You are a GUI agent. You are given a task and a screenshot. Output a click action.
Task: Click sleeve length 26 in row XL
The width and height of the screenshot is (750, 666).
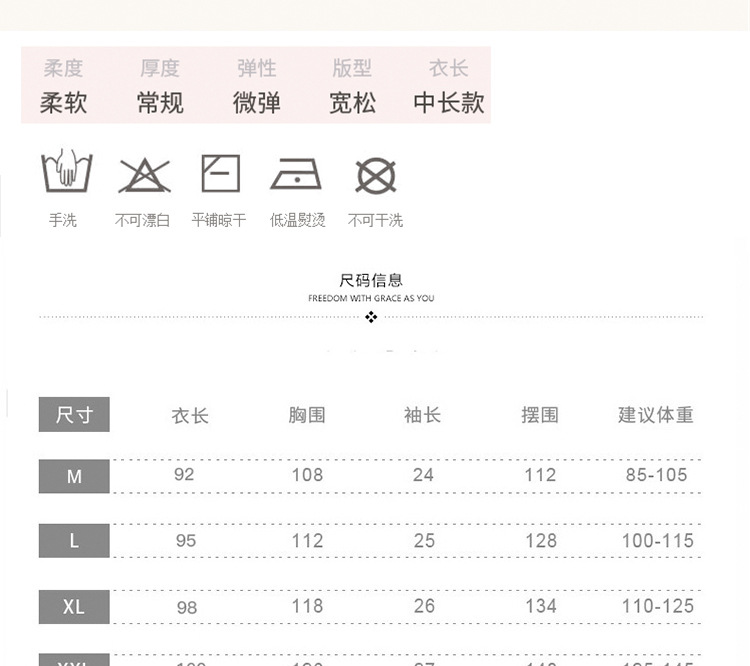424,606
